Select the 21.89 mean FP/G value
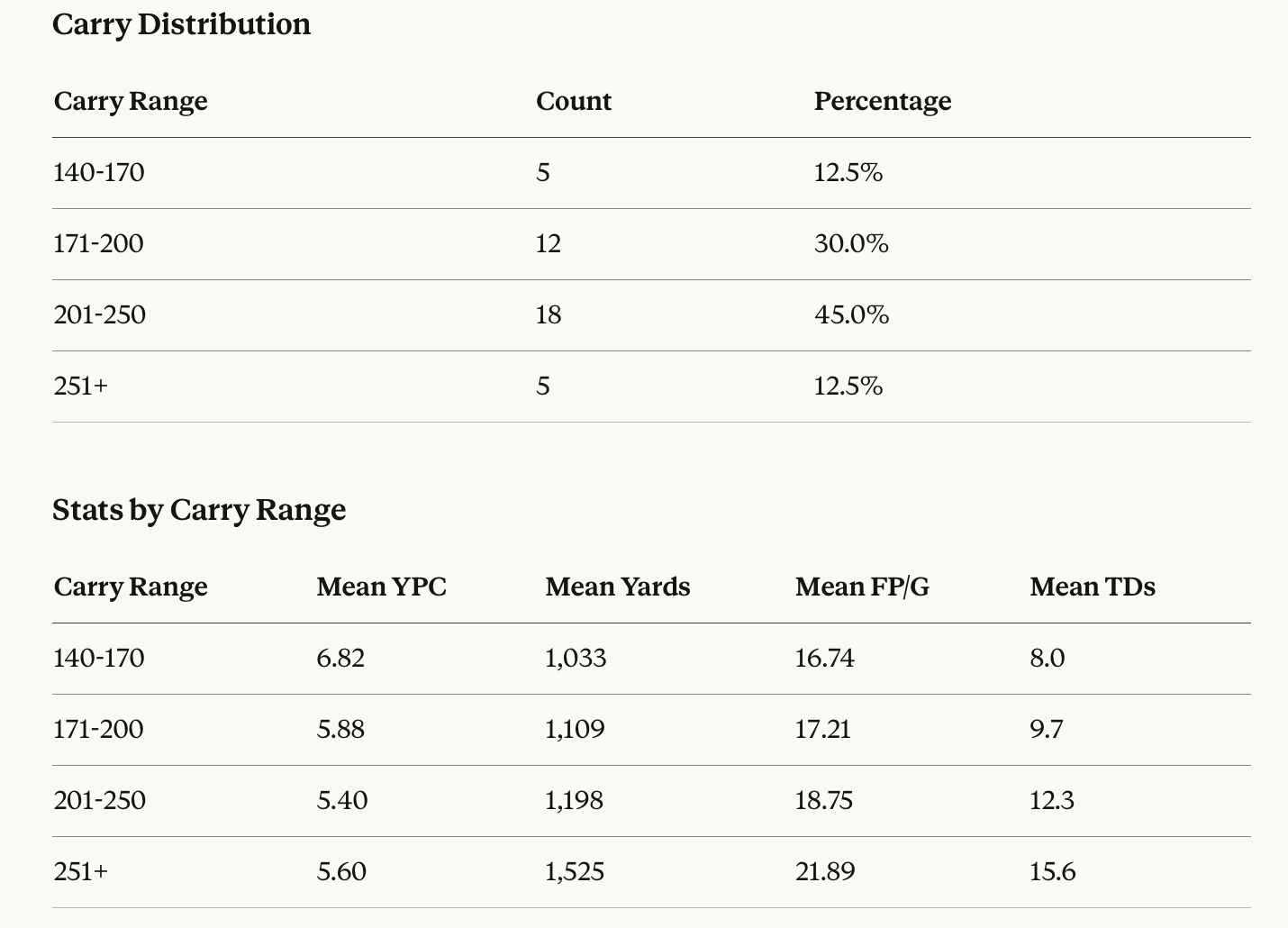This screenshot has width=1288, height=928. (824, 871)
